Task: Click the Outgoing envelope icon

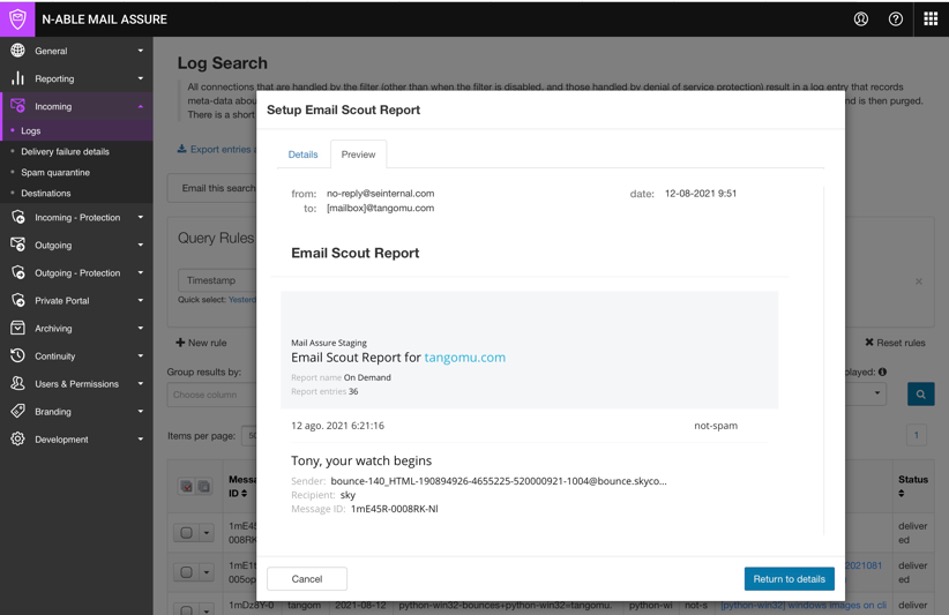Action: 18,245
